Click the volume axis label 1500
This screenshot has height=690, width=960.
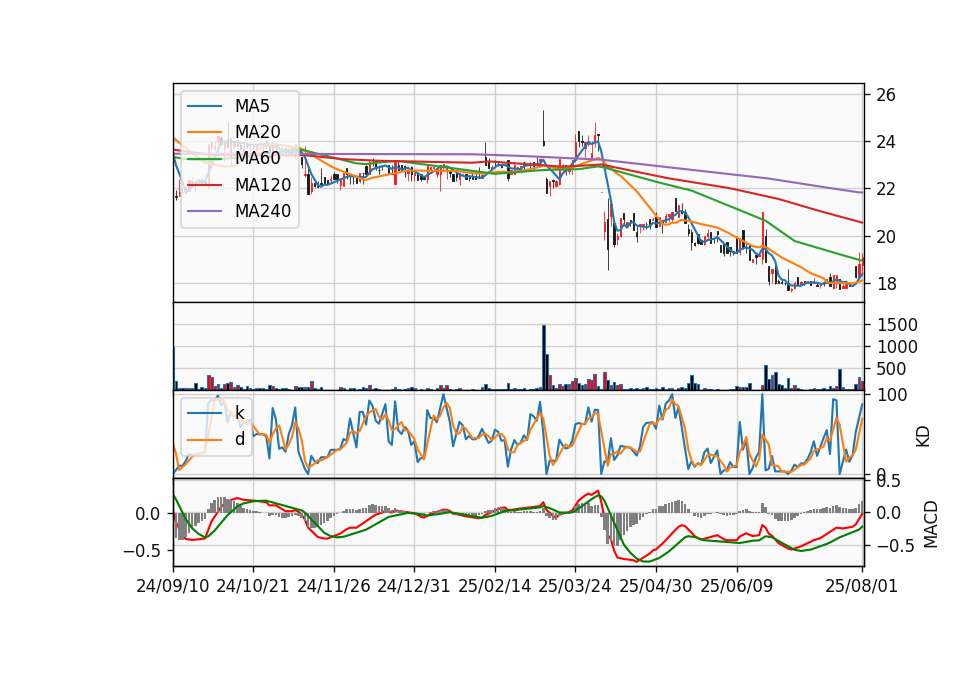pos(897,325)
